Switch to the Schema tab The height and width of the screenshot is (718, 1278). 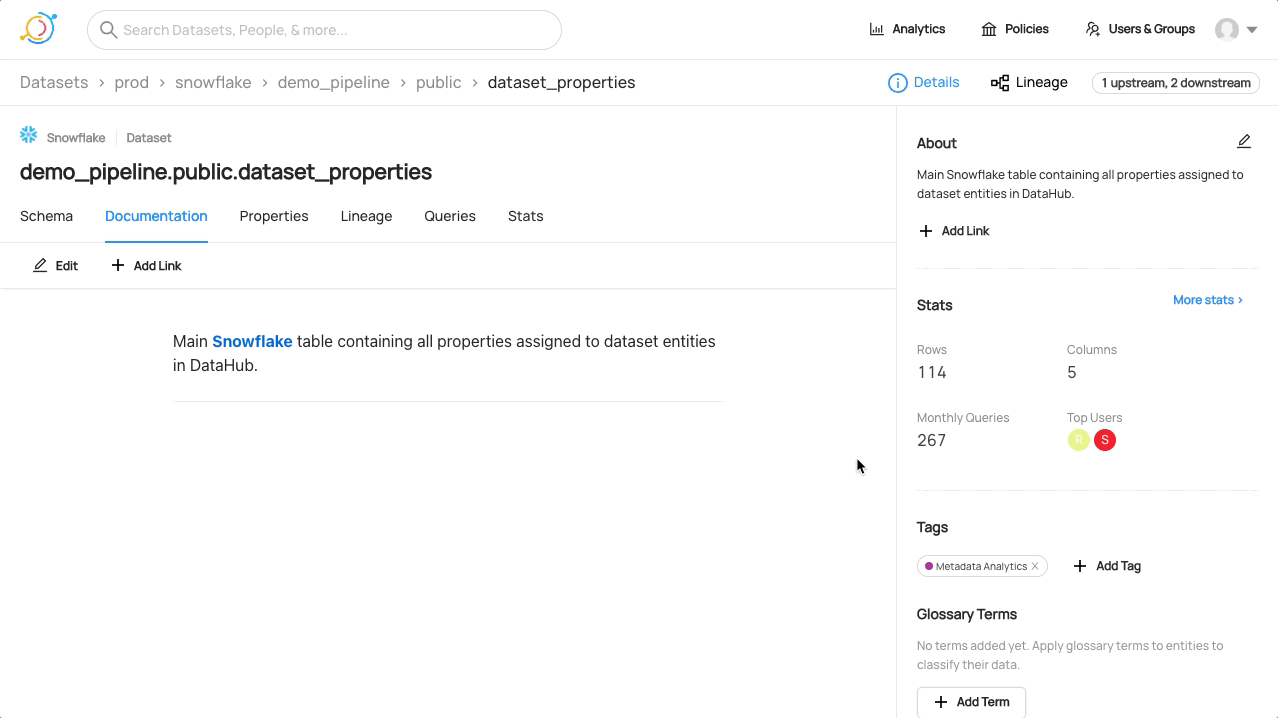click(46, 216)
